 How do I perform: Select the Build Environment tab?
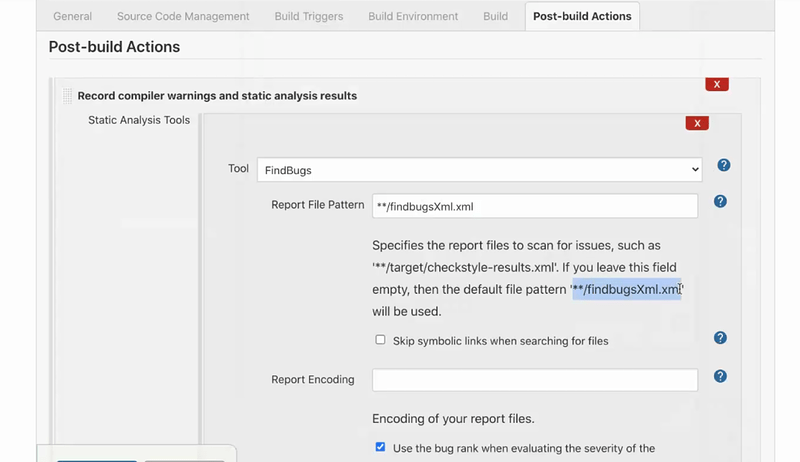coord(413,16)
